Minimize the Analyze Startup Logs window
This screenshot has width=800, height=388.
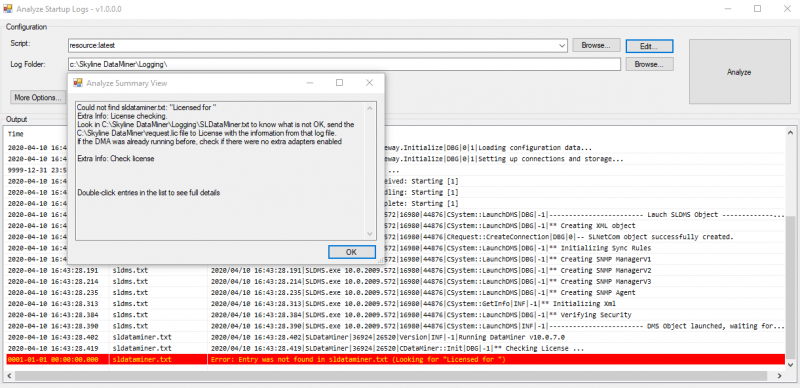729,9
